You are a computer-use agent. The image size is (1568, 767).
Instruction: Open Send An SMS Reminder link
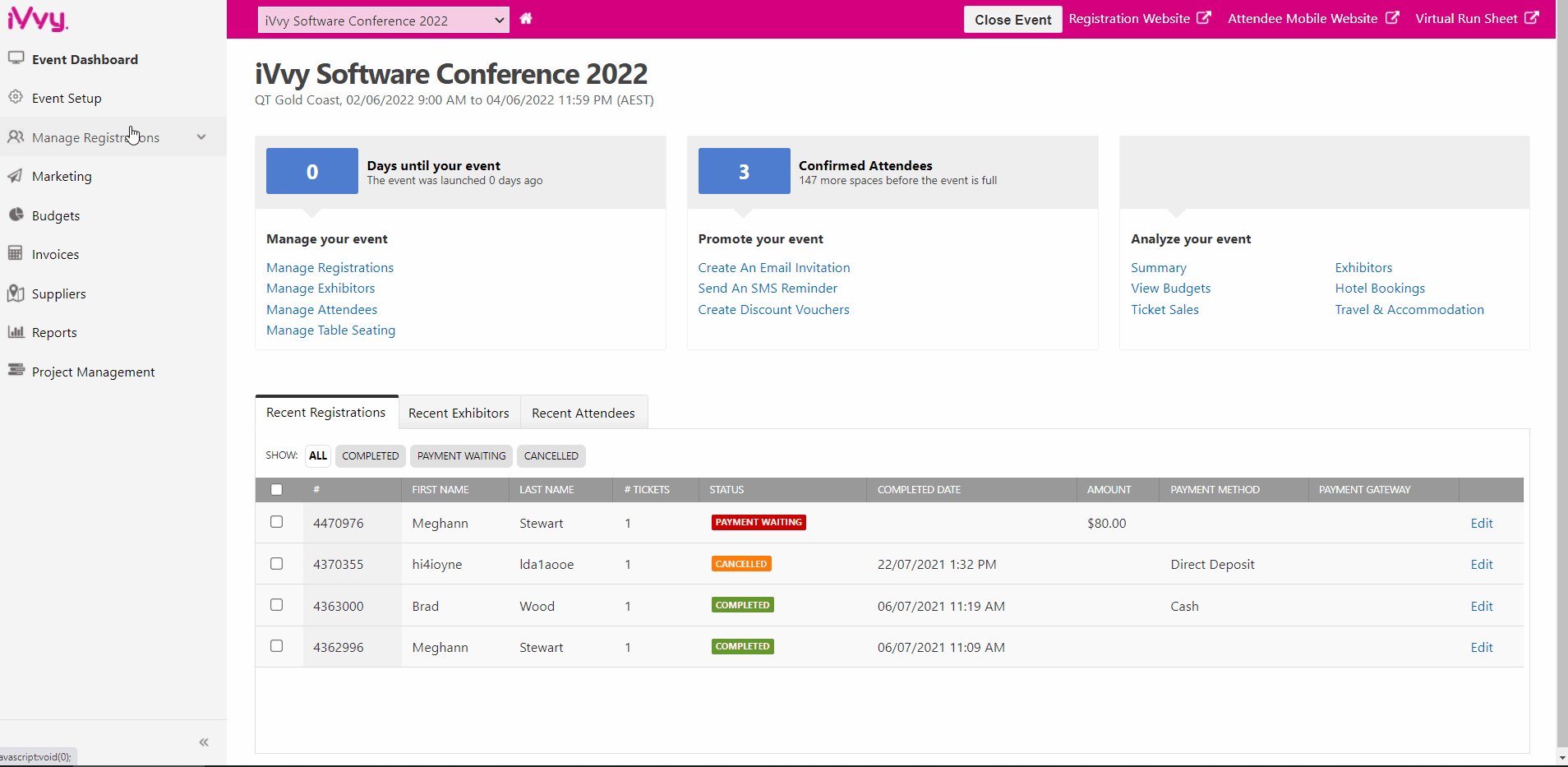[x=768, y=289]
